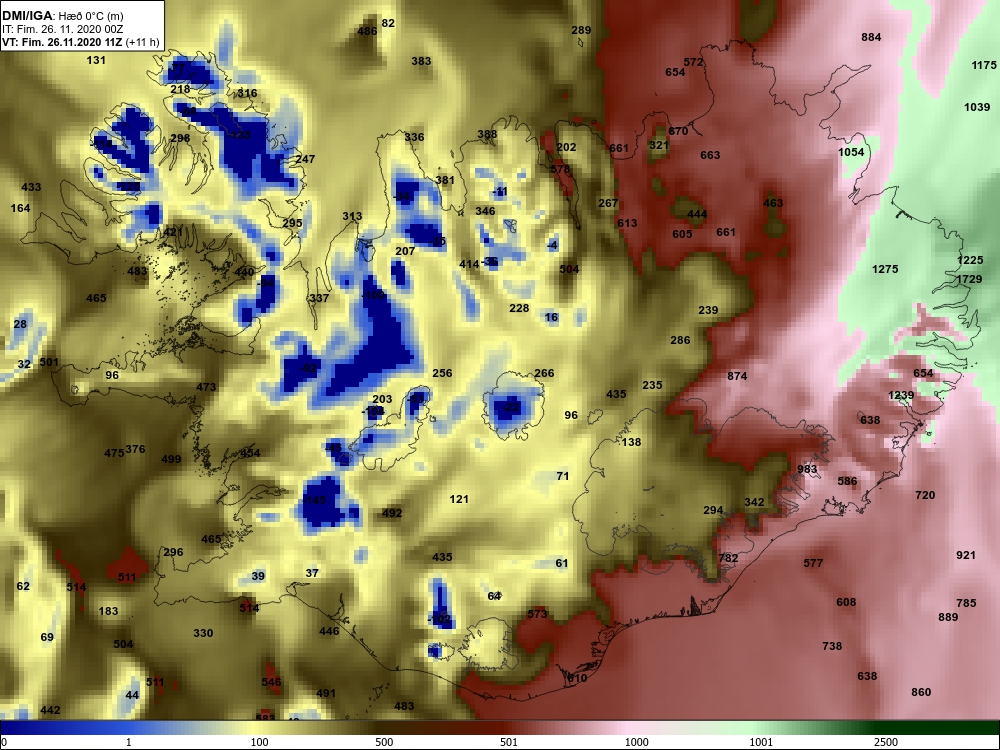Click the map value 860
Screen dimensions: 1000x750
(921, 692)
